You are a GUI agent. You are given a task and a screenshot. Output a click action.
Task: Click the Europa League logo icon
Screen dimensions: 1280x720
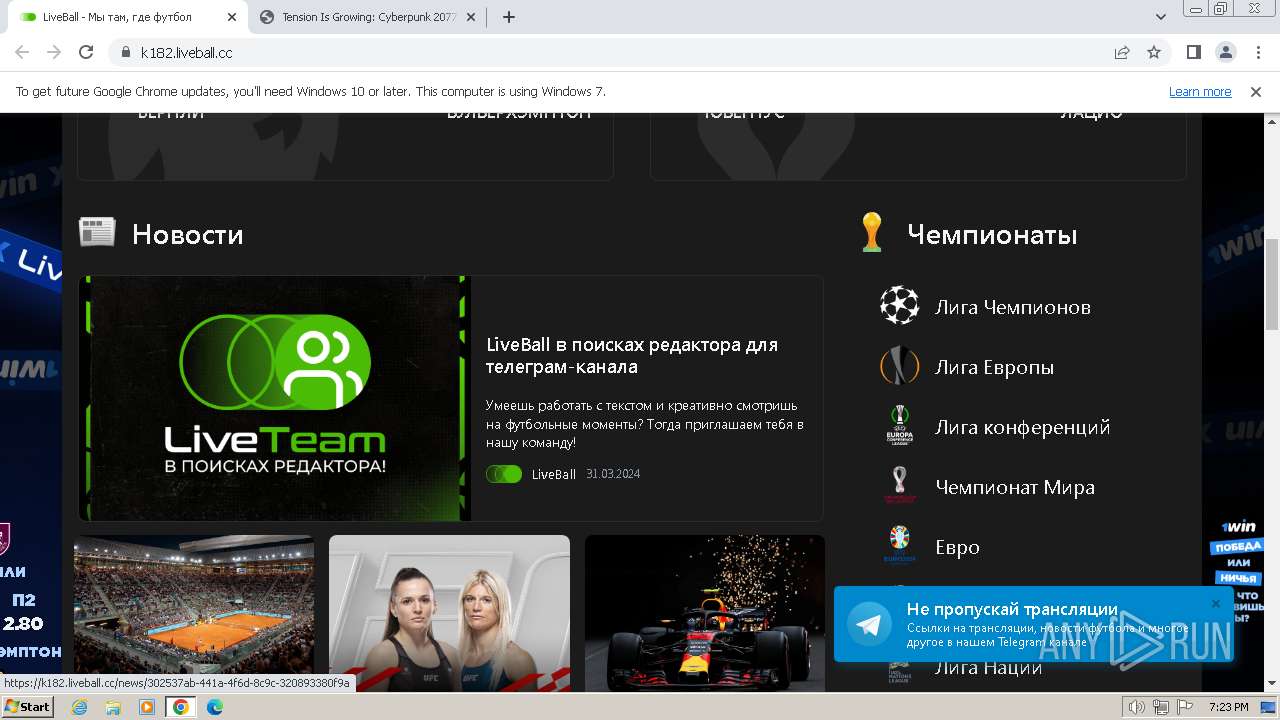pos(899,366)
